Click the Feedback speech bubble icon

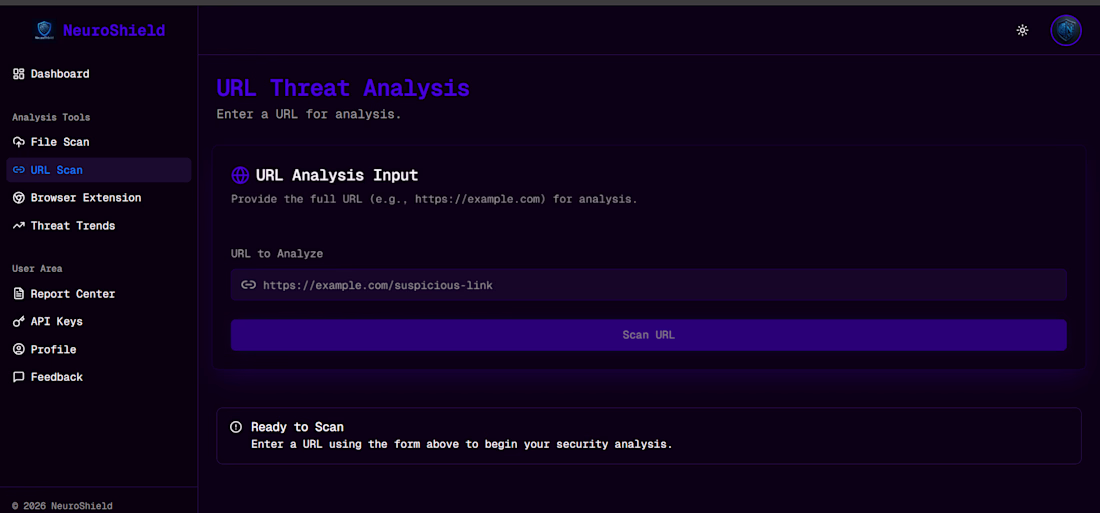pyautogui.click(x=19, y=377)
